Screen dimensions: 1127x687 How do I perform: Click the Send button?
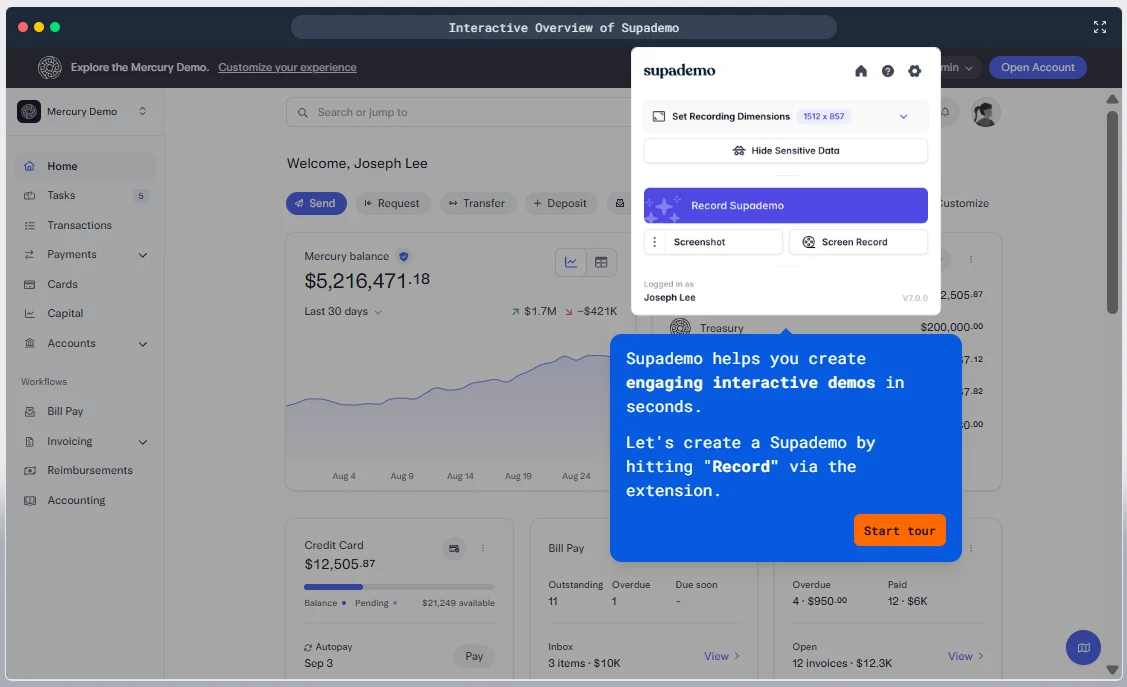[316, 203]
